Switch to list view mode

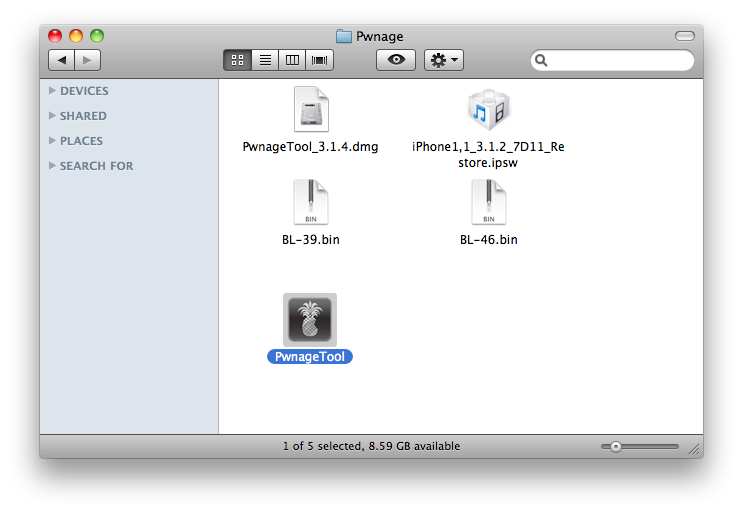(x=265, y=60)
